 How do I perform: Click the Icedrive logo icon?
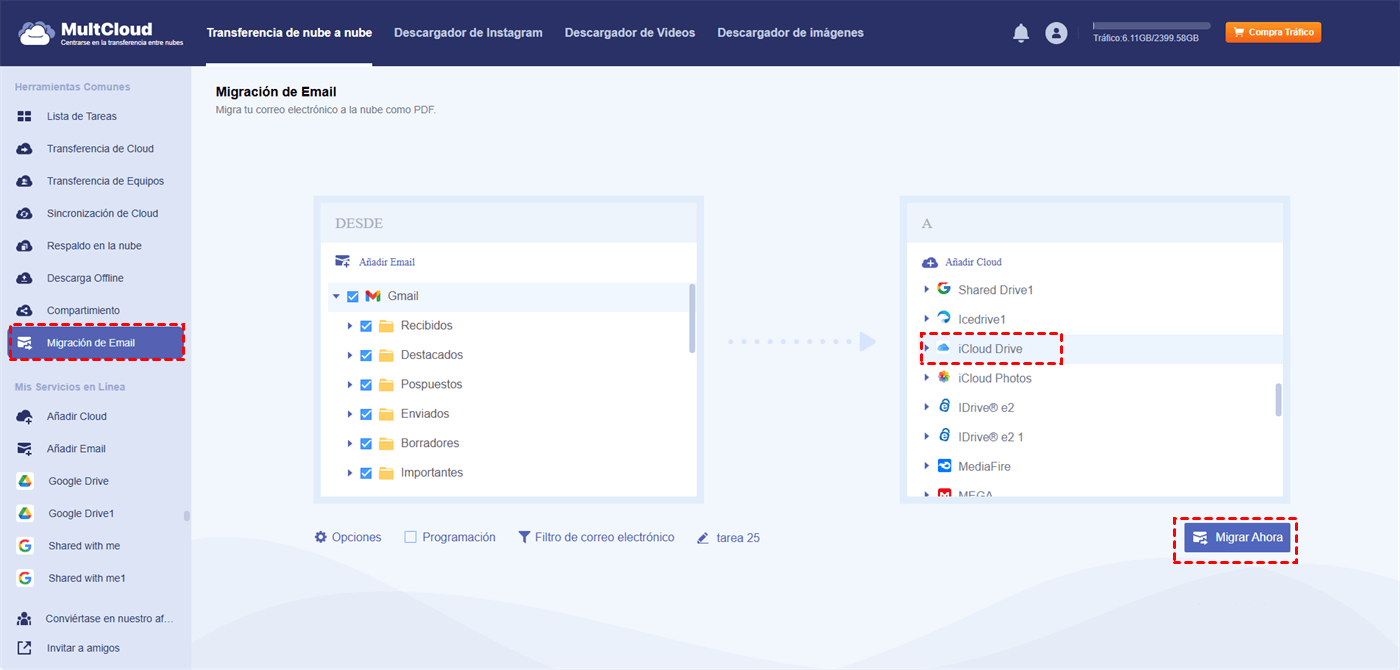click(x=943, y=319)
